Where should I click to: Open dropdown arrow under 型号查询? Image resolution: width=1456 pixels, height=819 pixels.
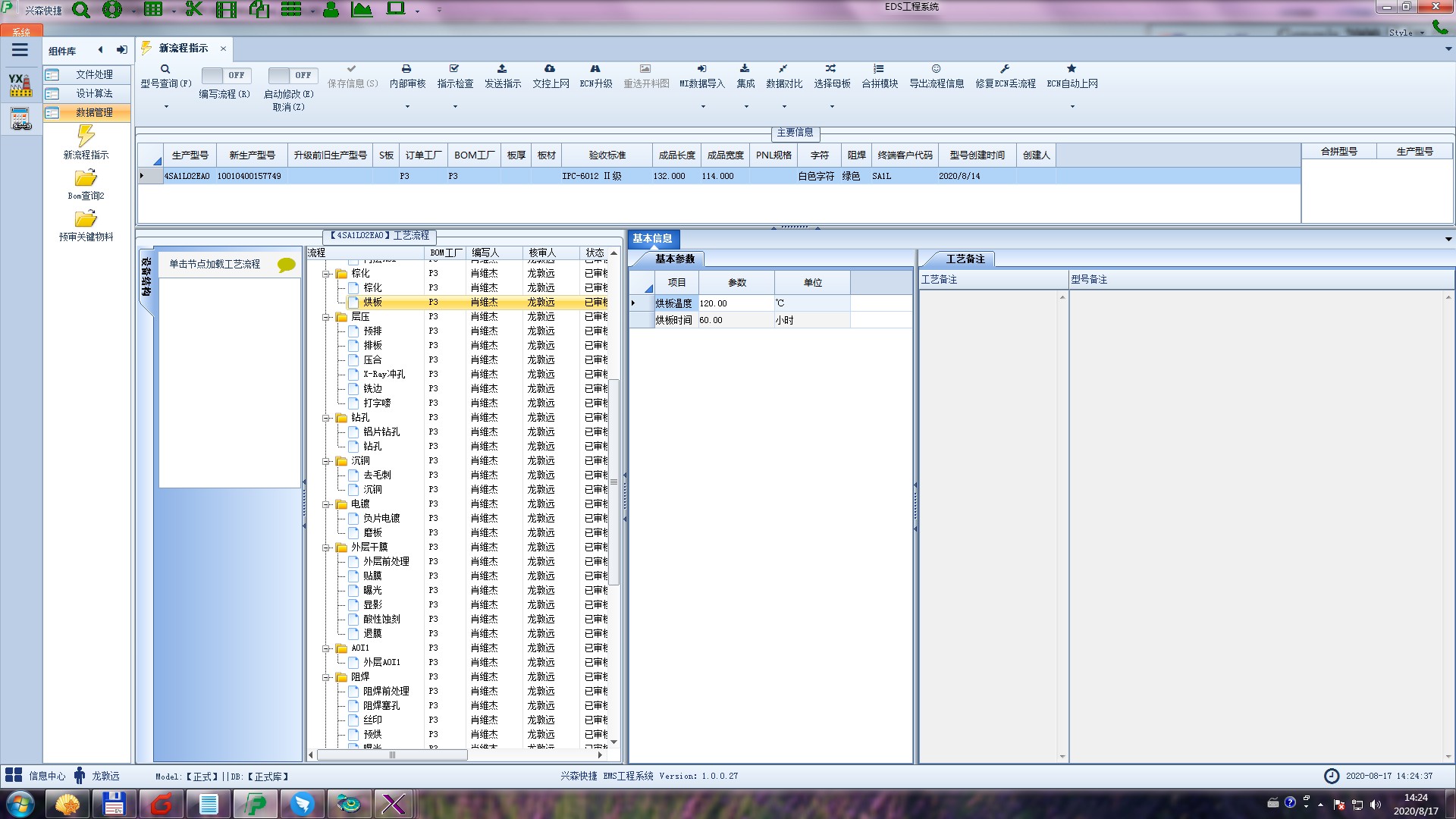pyautogui.click(x=166, y=106)
